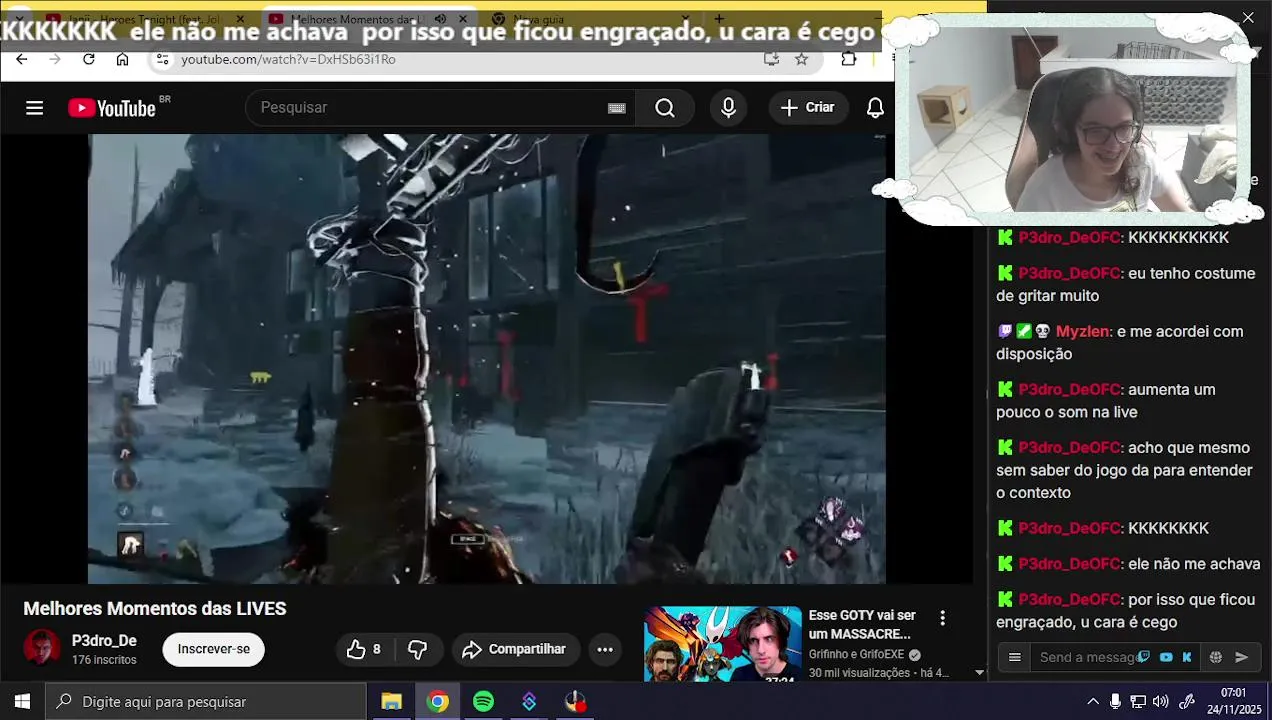This screenshot has height=720, width=1272.
Task: Open options menu for Esse GOTY video
Action: tap(942, 619)
